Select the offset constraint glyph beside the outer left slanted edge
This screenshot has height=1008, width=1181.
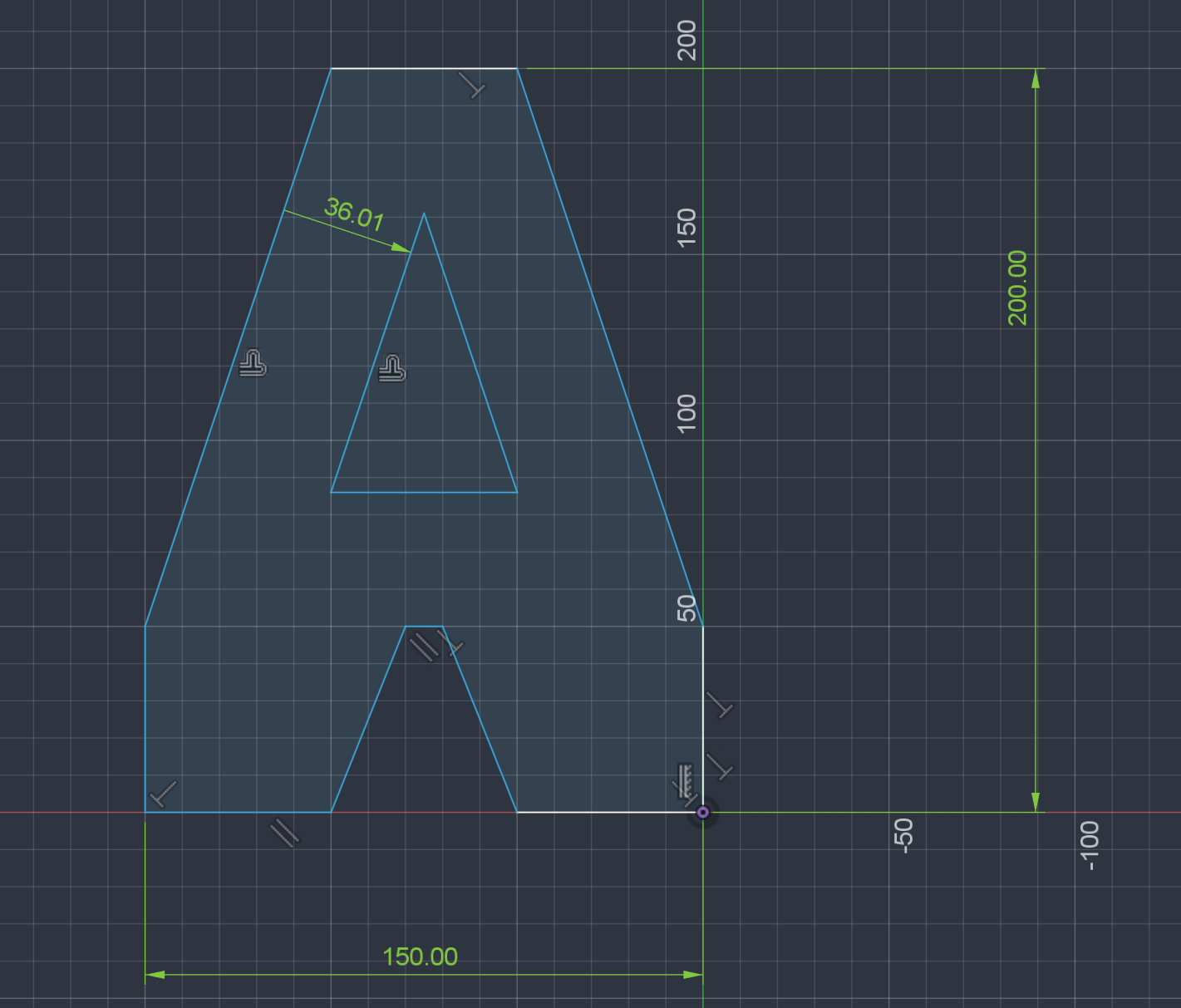pyautogui.click(x=253, y=364)
